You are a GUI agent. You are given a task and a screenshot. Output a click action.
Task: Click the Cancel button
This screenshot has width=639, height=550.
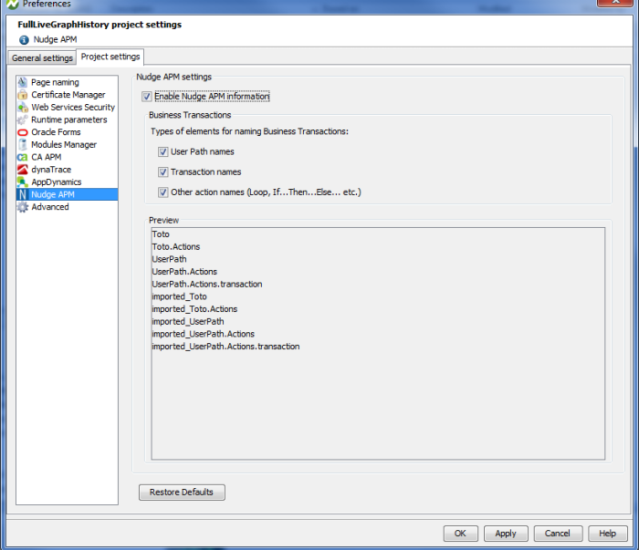coord(558,534)
